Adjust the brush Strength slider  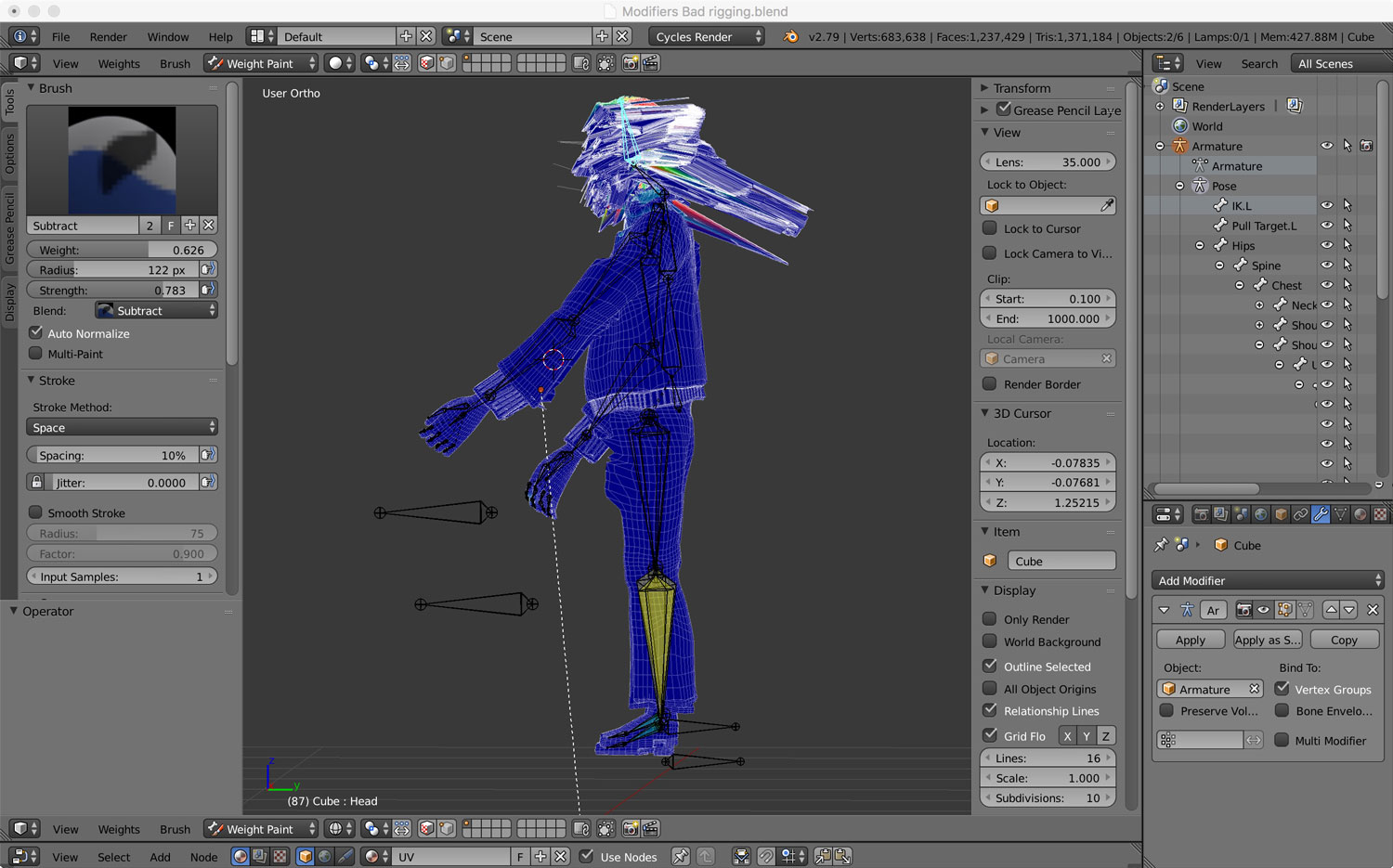click(111, 291)
